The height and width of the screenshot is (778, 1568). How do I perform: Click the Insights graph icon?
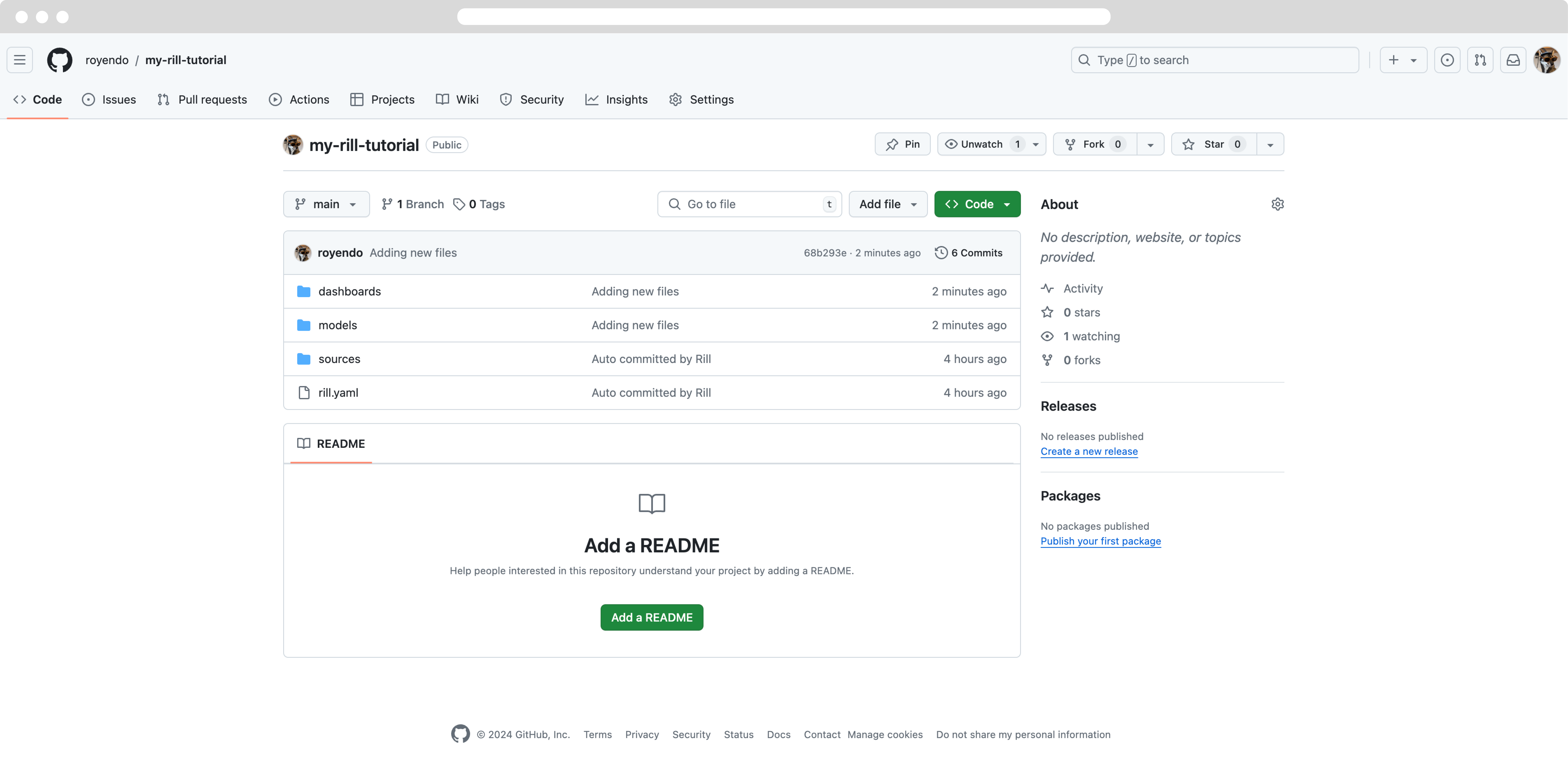pos(591,99)
